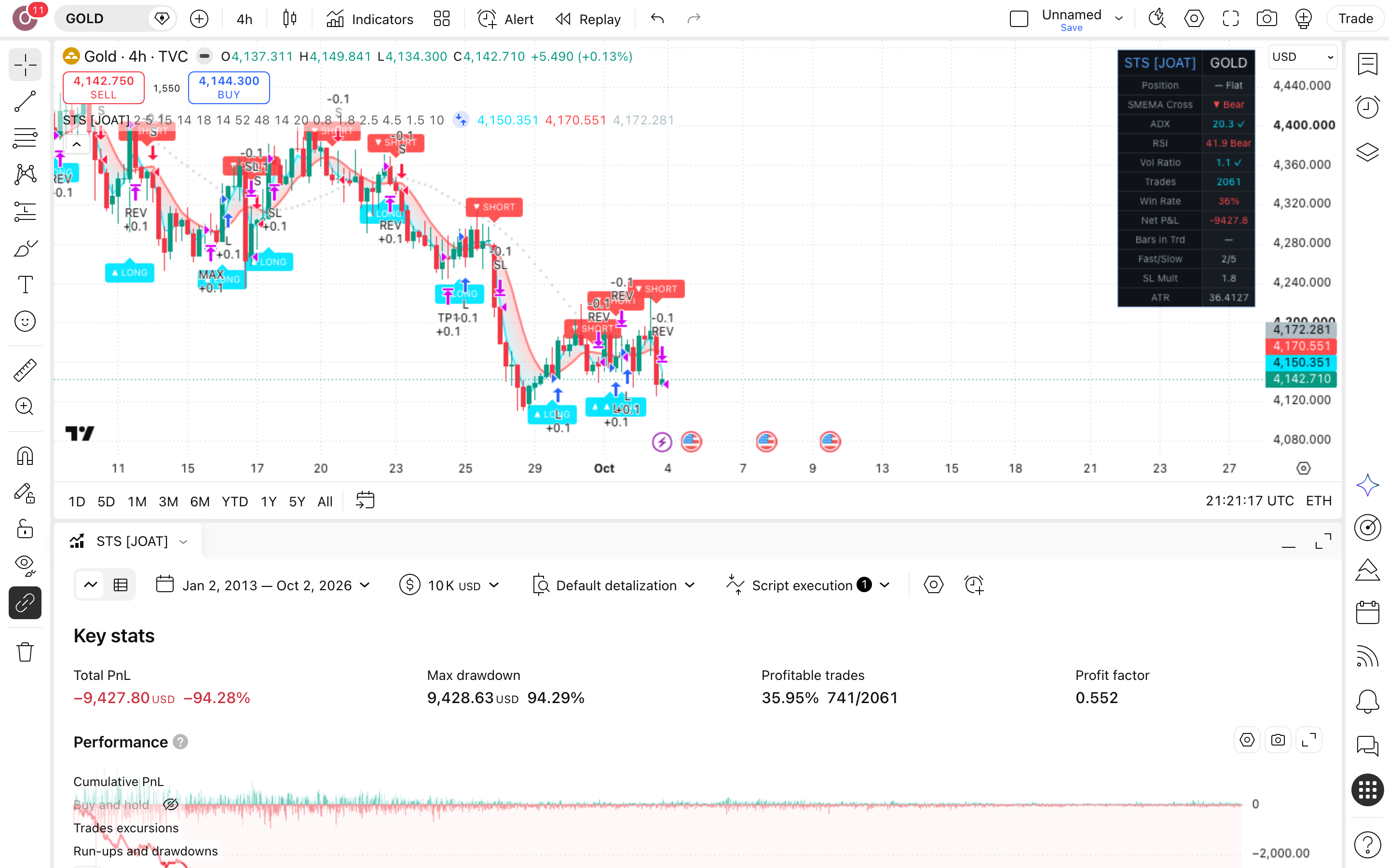
Task: Open chart settings hexagon icon in the top bar
Action: click(1194, 19)
